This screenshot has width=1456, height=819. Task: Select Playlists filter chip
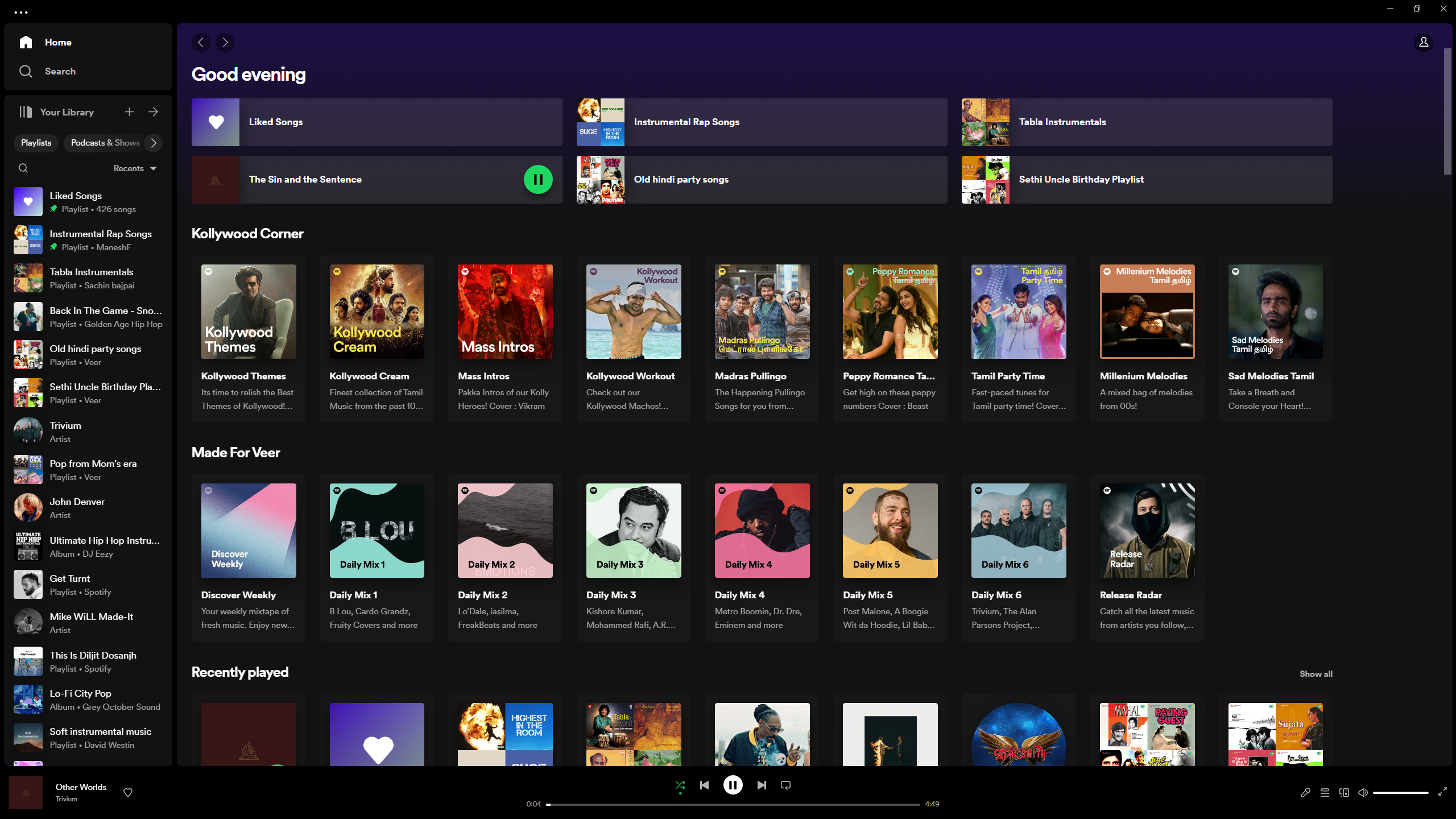pos(36,143)
